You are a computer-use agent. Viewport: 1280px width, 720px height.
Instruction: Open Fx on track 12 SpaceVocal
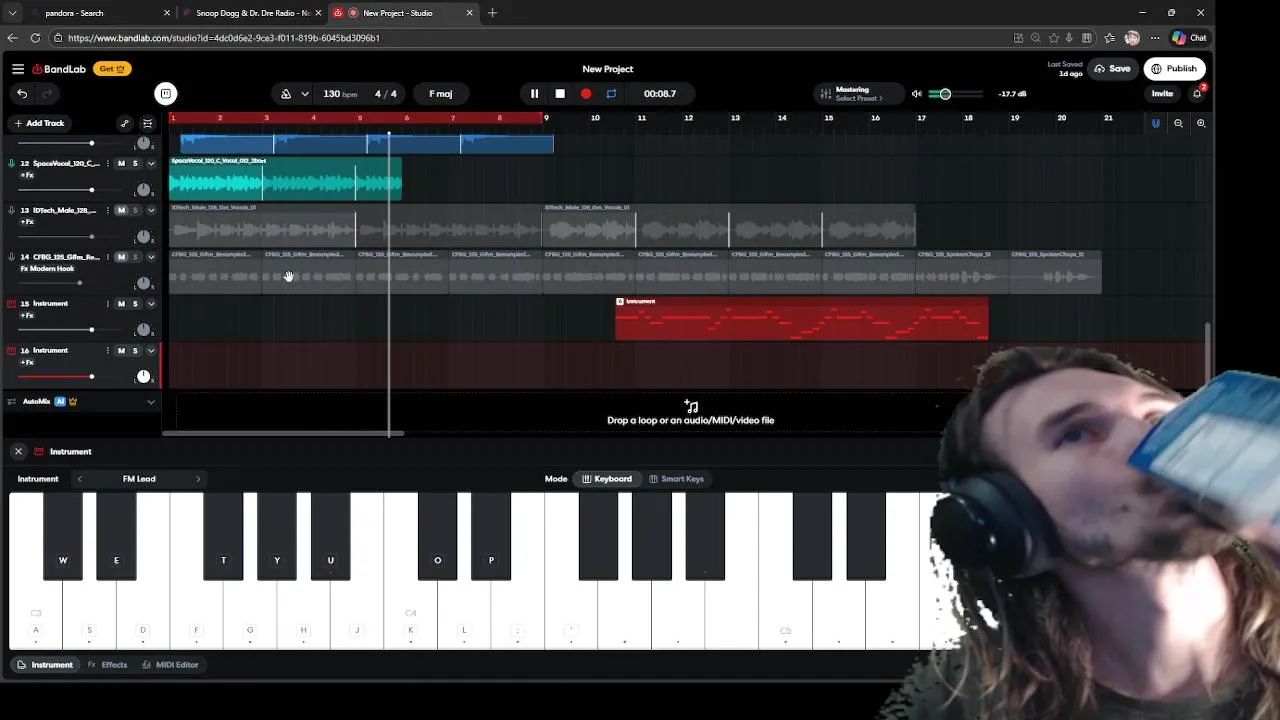[27, 175]
